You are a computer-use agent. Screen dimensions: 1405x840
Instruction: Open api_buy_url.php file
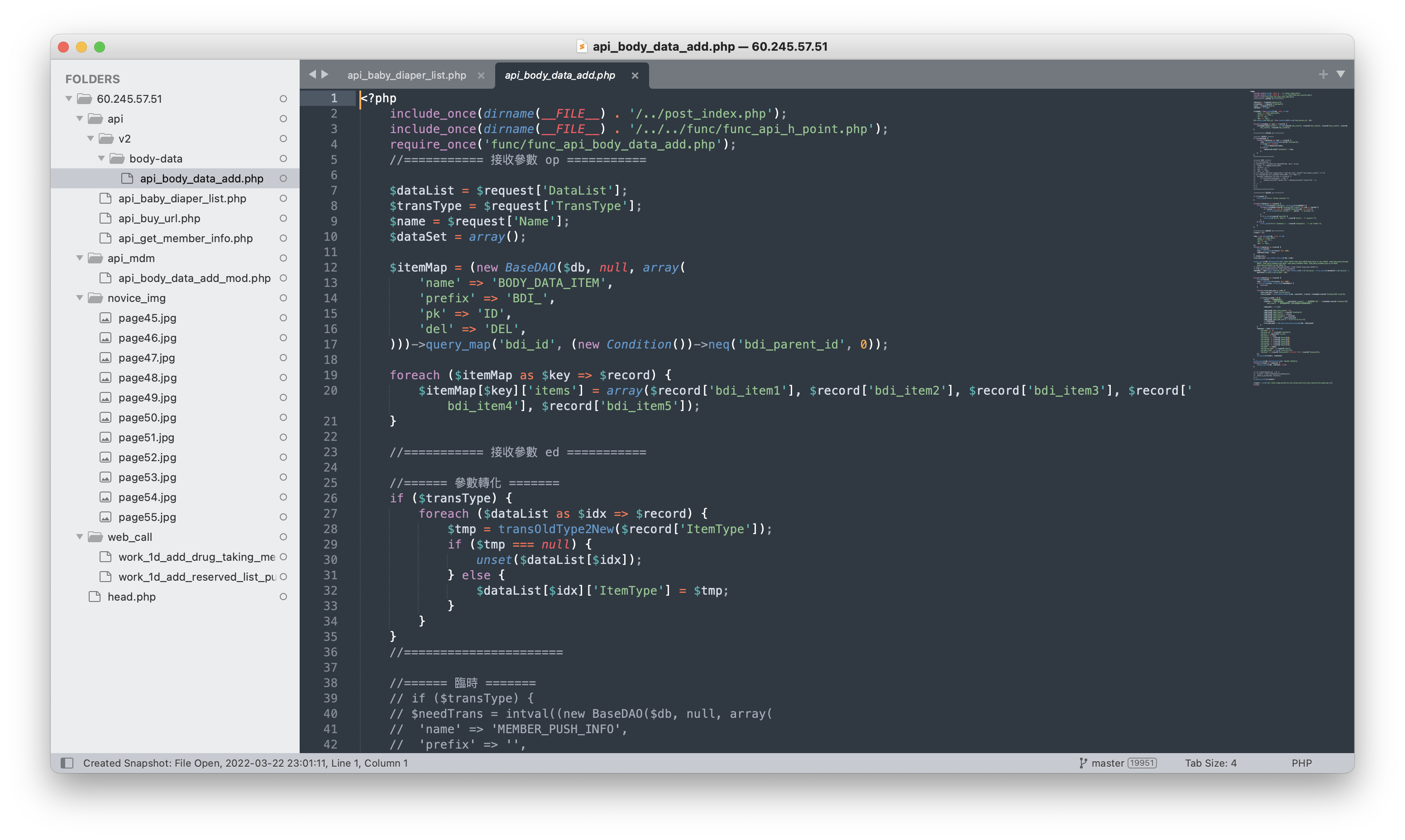pos(159,219)
